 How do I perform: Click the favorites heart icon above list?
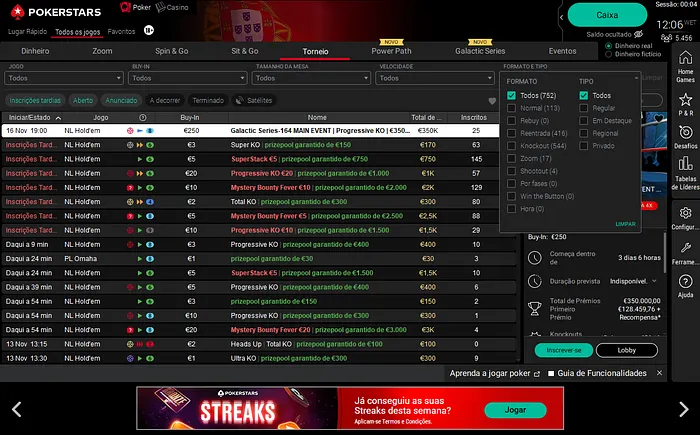pos(492,101)
